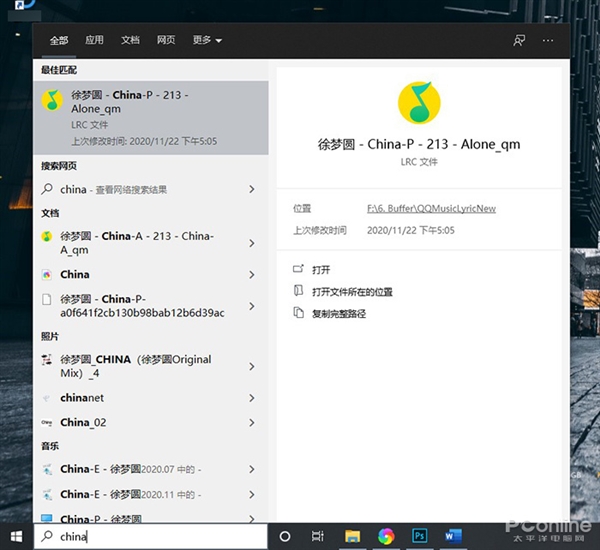
Task: Click 打开 to open the file
Action: pos(321,270)
